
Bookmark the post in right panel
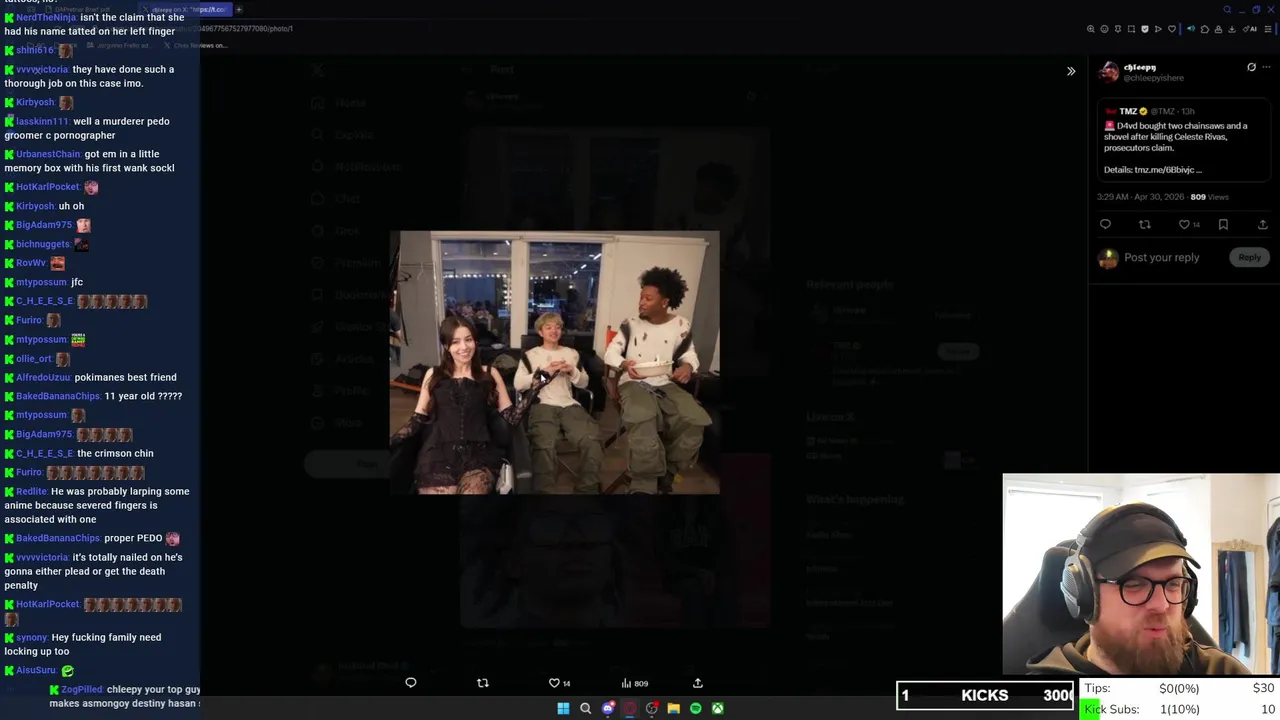point(1223,225)
